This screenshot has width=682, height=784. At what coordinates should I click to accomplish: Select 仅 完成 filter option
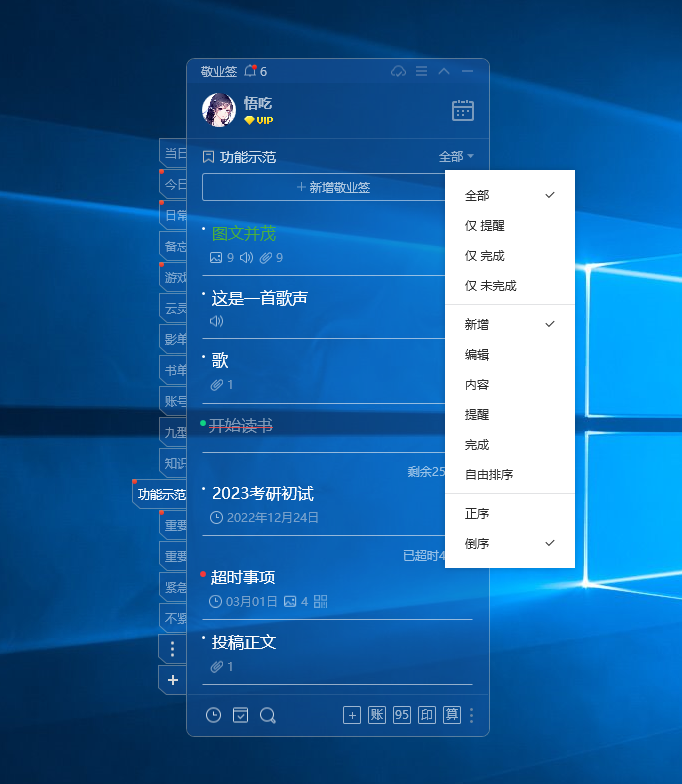pyautogui.click(x=510, y=256)
